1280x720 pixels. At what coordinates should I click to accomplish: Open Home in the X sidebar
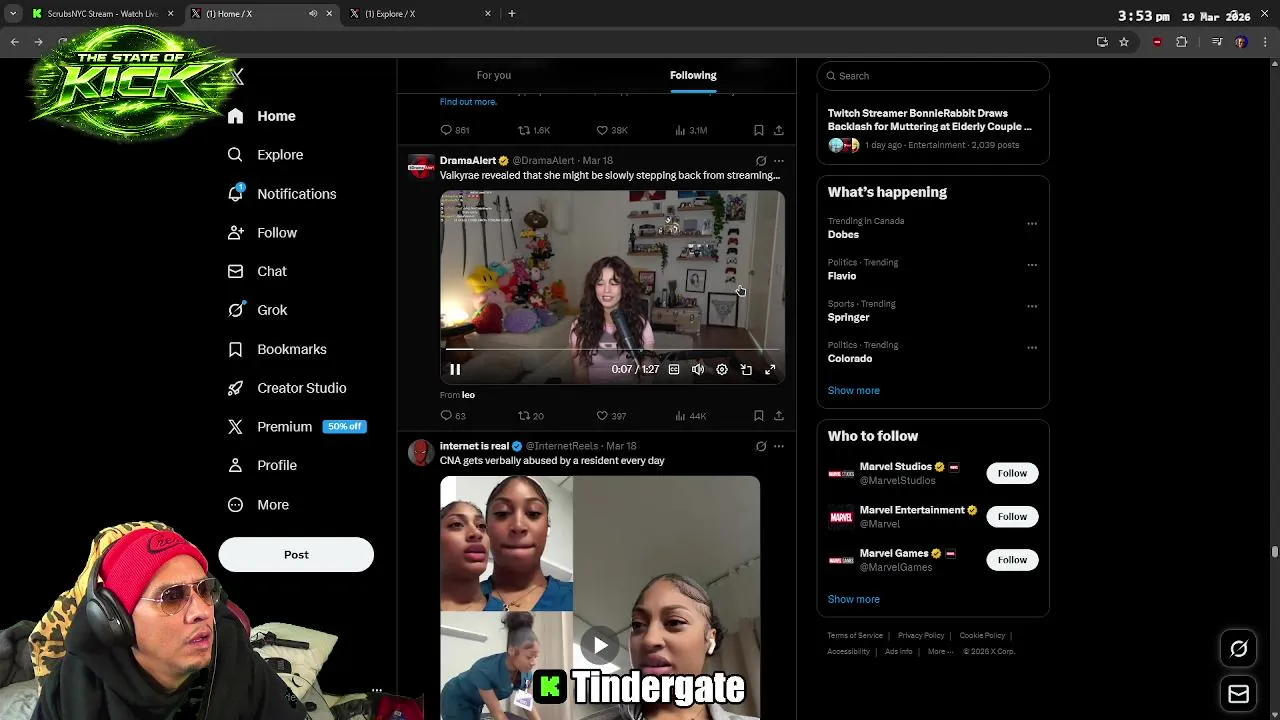click(262, 116)
